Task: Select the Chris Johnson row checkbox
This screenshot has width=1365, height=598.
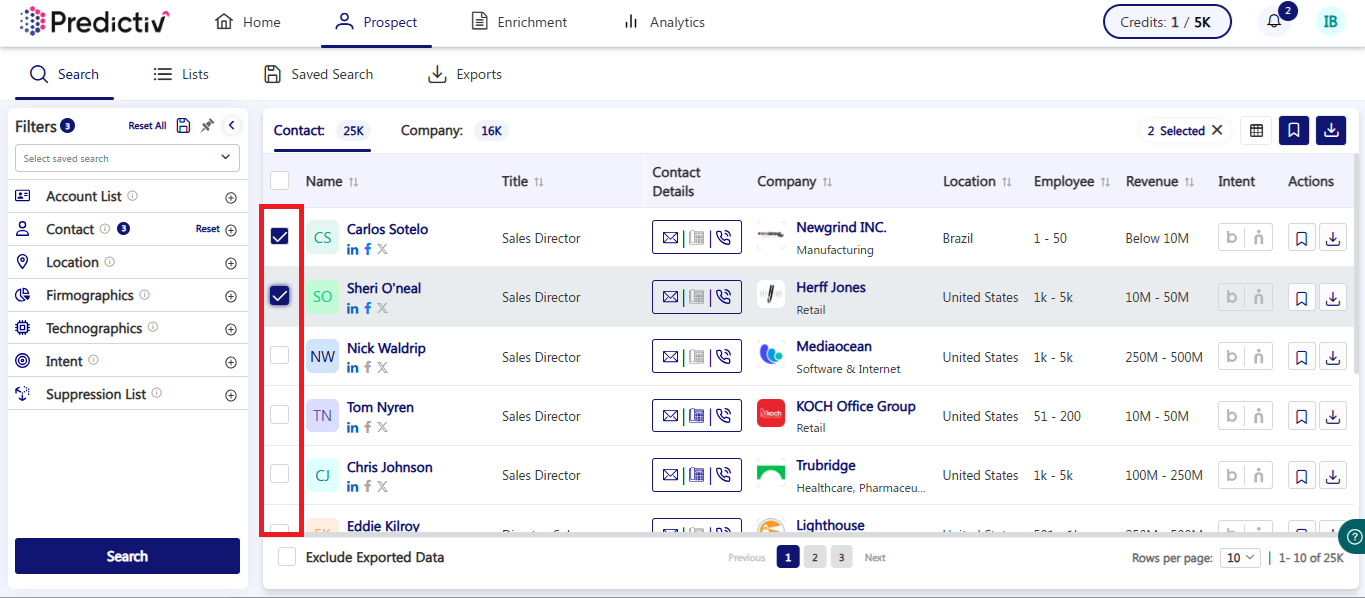Action: 280,473
